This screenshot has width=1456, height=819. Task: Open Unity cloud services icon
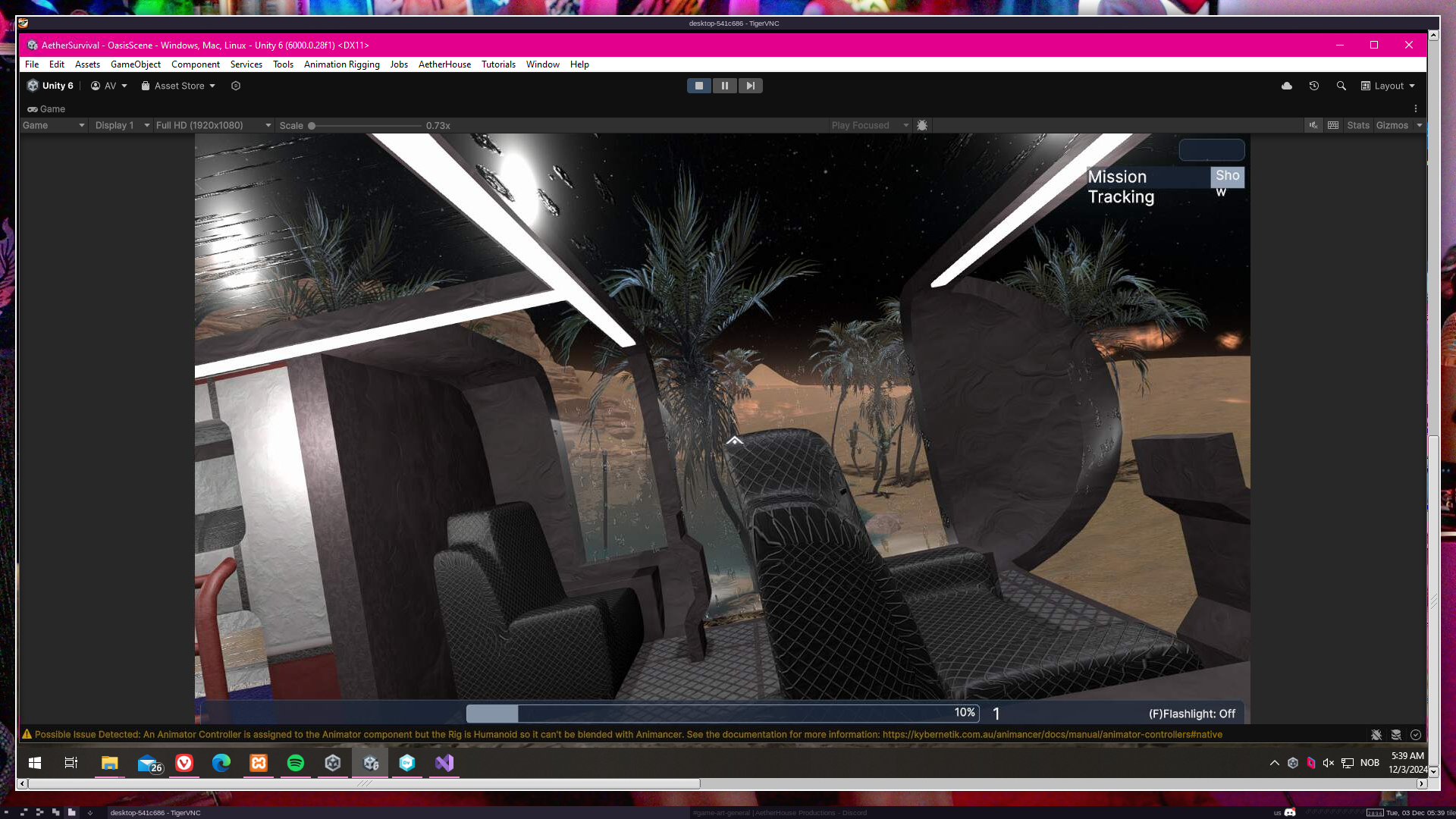pos(1287,86)
